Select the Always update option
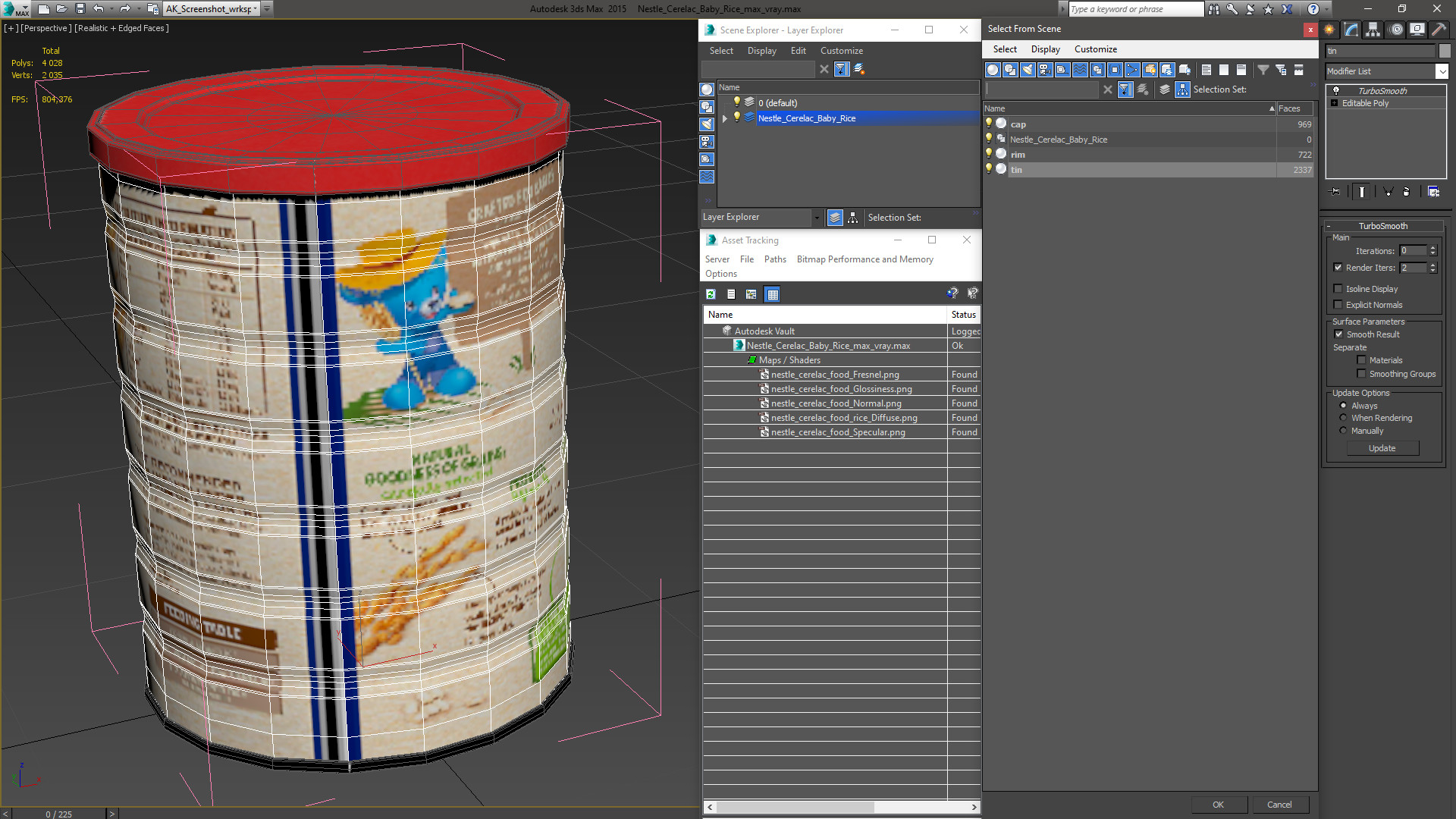This screenshot has width=1456, height=819. (1343, 406)
